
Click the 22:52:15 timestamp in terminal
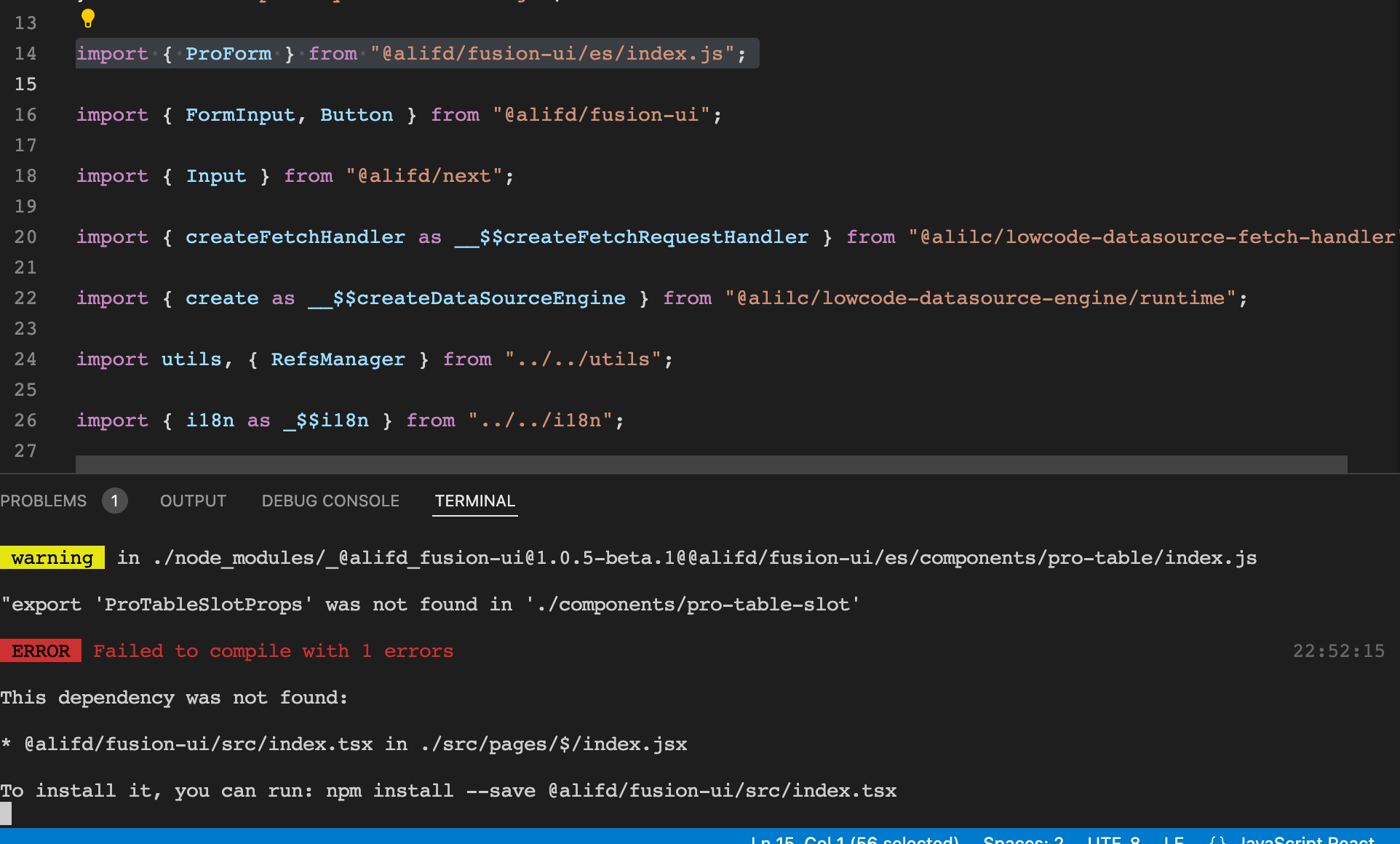pos(1339,650)
